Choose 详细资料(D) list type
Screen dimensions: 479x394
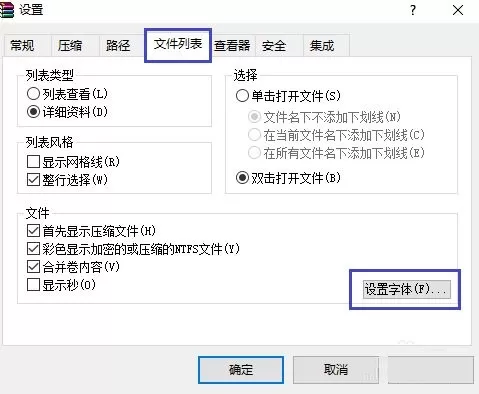pos(67,112)
